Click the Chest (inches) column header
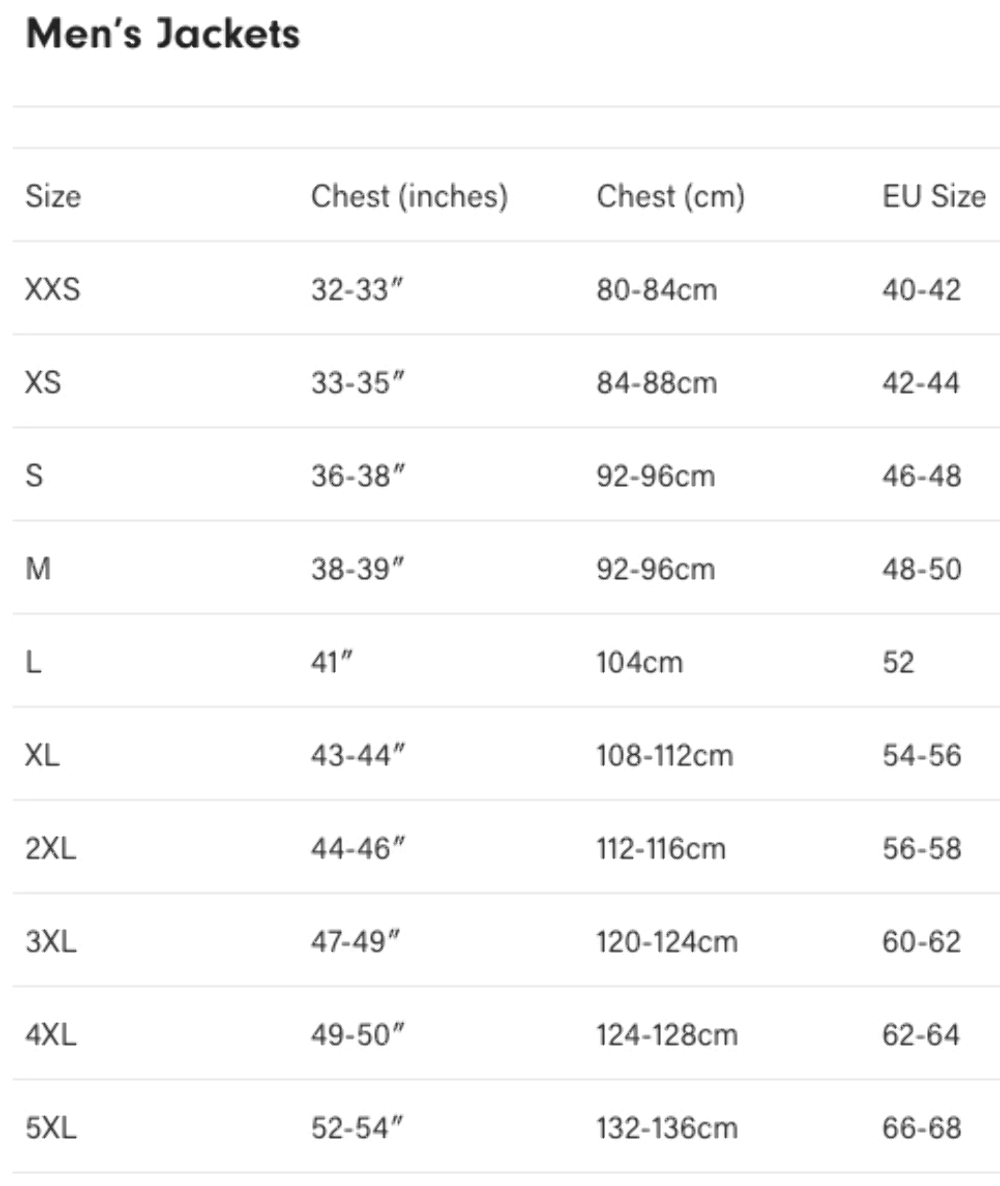This screenshot has width=1000, height=1186. point(409,197)
